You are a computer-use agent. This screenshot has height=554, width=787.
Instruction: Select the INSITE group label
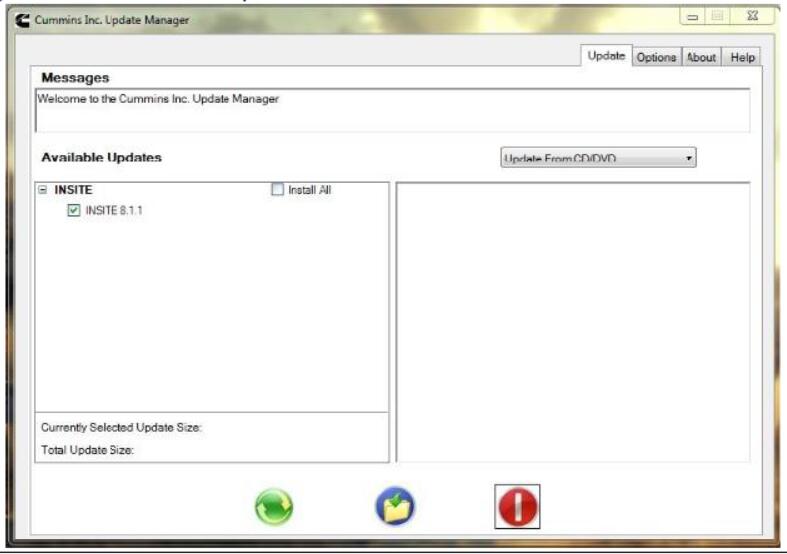coord(73,190)
